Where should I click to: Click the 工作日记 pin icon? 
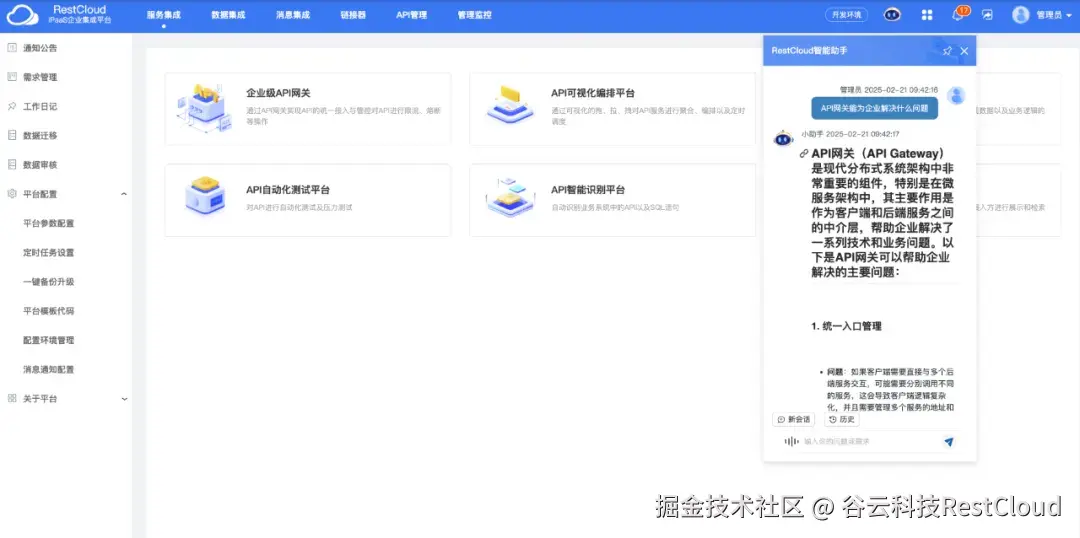coord(12,106)
